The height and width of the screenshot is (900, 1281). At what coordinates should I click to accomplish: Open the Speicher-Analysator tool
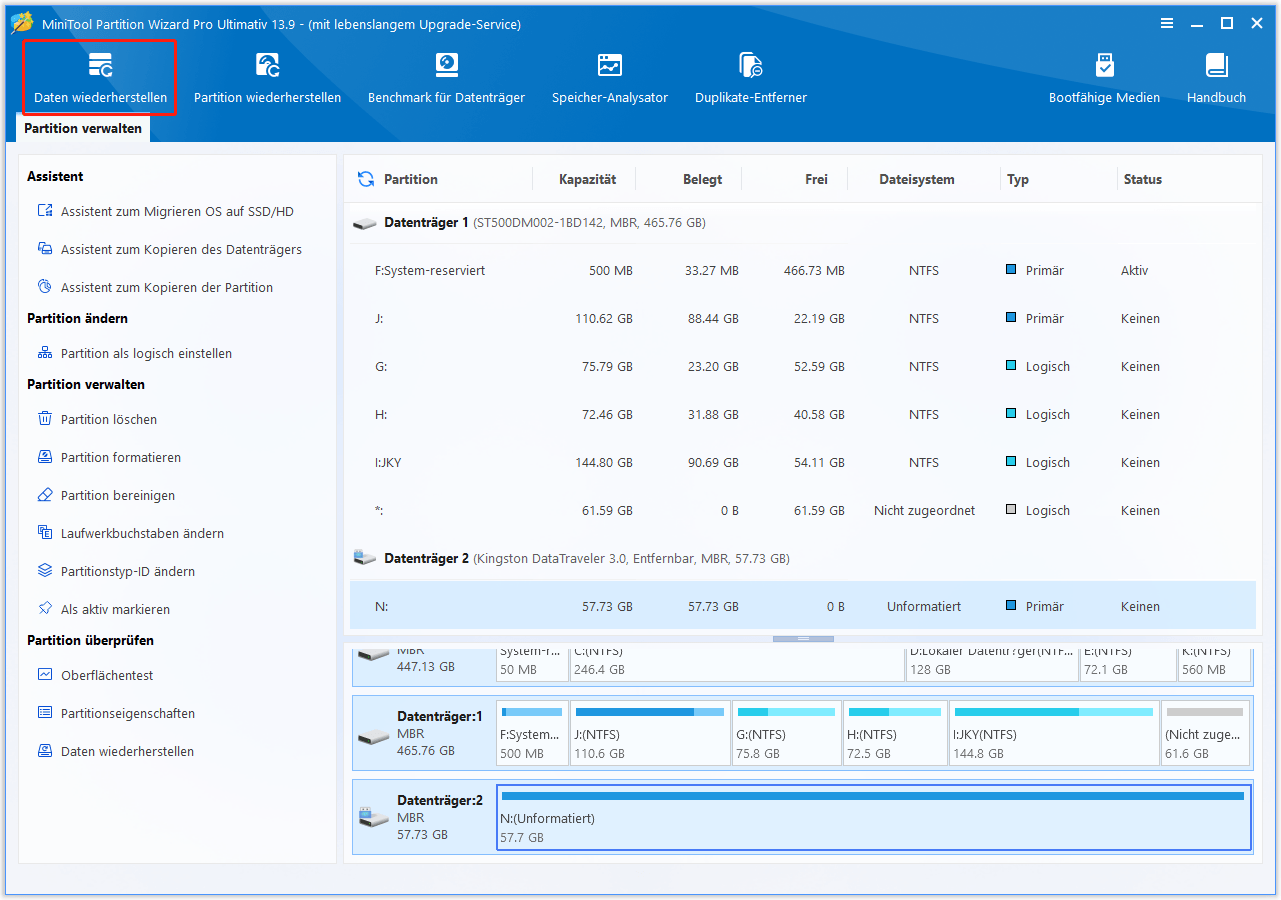[610, 78]
